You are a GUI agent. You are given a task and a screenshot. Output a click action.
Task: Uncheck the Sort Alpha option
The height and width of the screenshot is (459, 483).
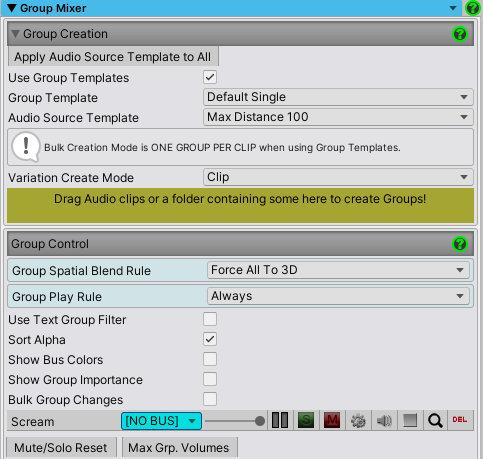[x=210, y=339]
